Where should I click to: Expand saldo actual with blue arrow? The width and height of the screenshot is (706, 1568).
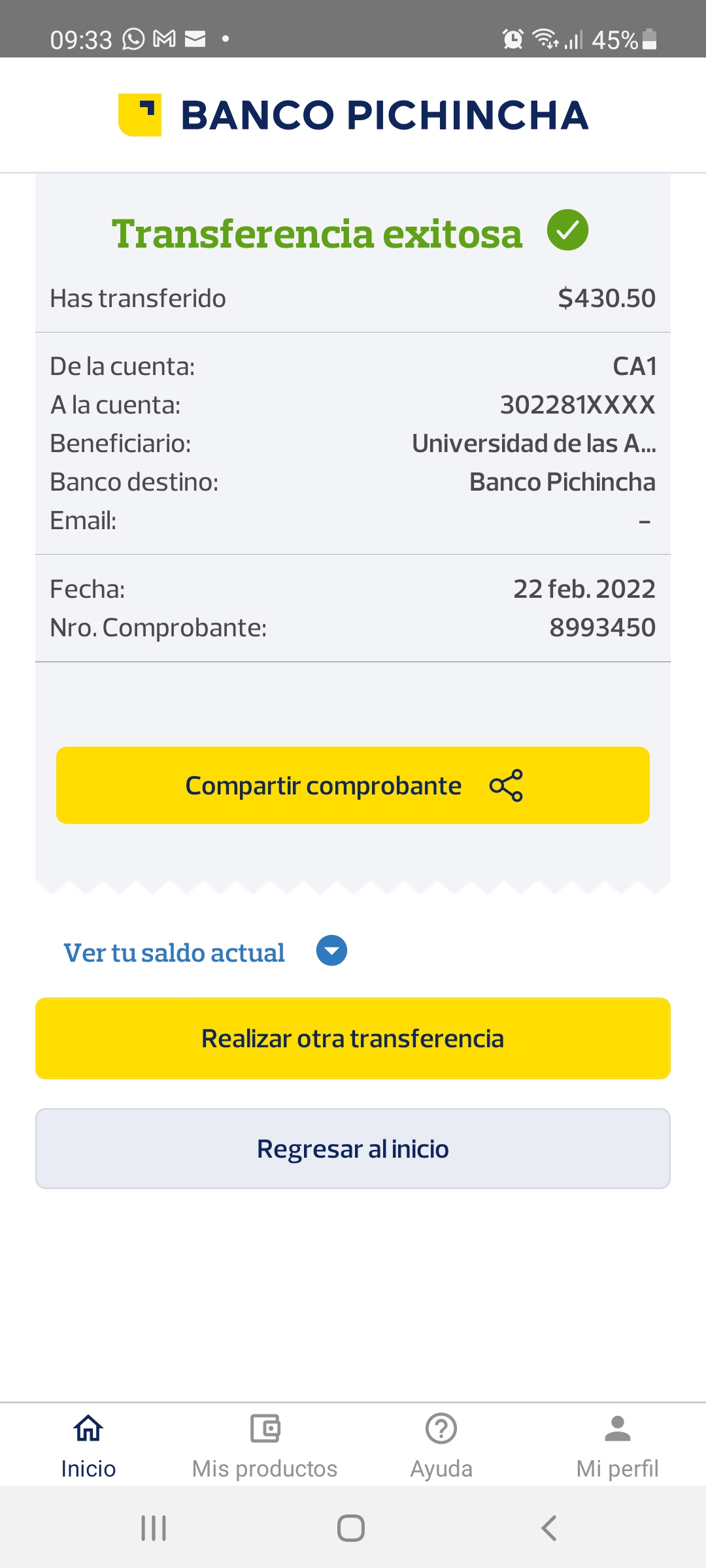[331, 951]
